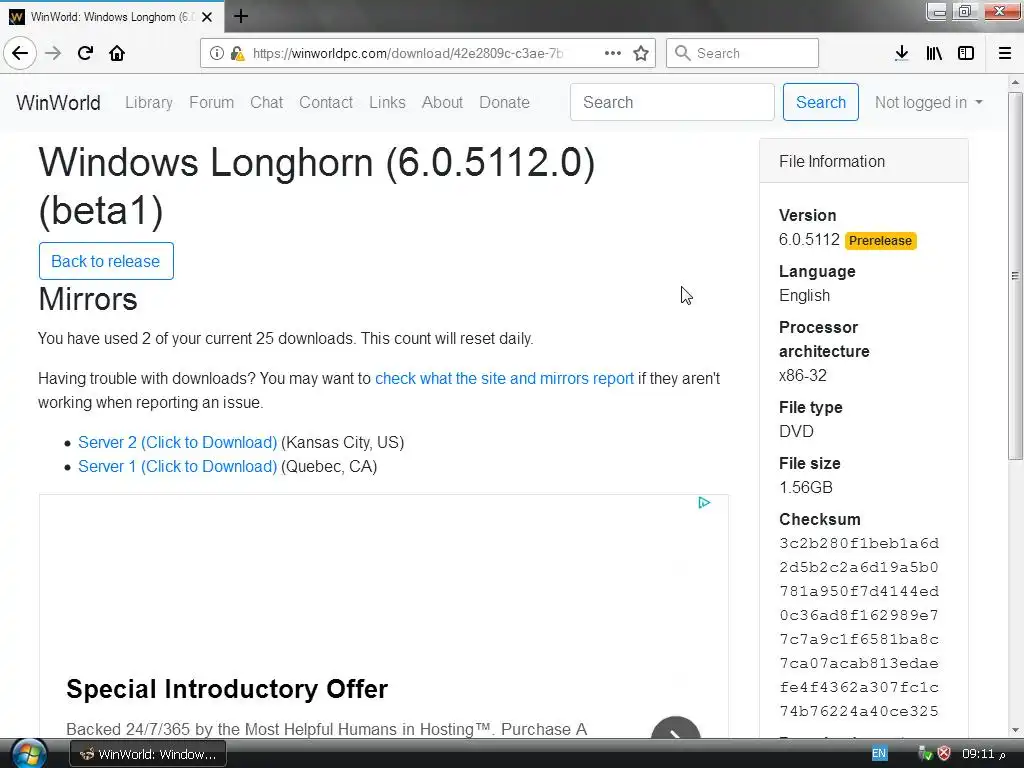
Task: Open the Chat menu item
Action: click(266, 103)
